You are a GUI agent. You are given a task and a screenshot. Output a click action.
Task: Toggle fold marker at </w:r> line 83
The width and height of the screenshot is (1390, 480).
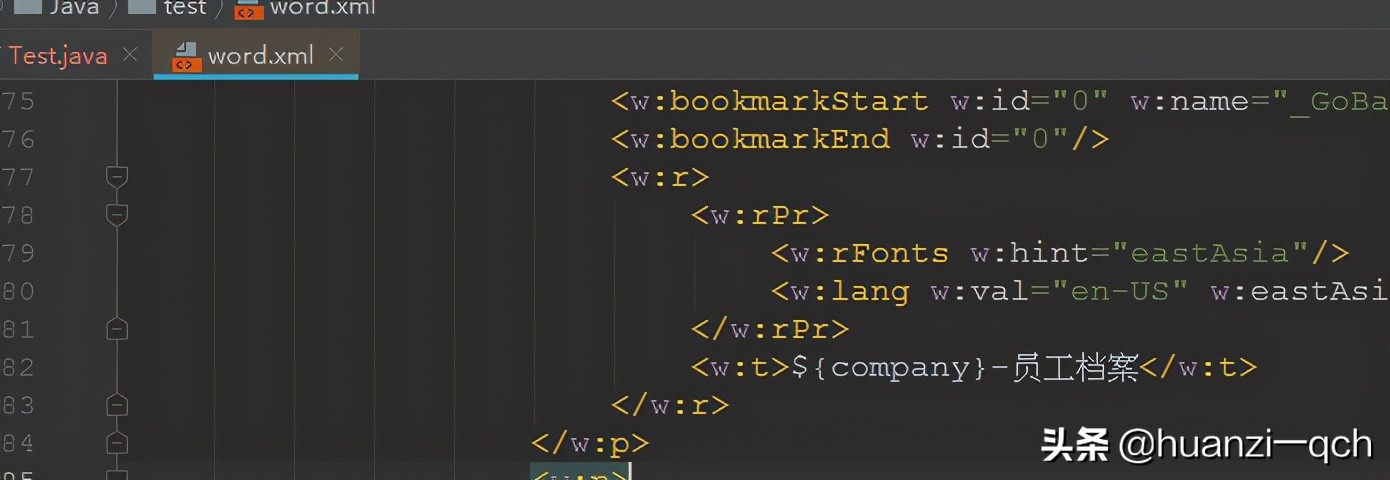pos(117,405)
